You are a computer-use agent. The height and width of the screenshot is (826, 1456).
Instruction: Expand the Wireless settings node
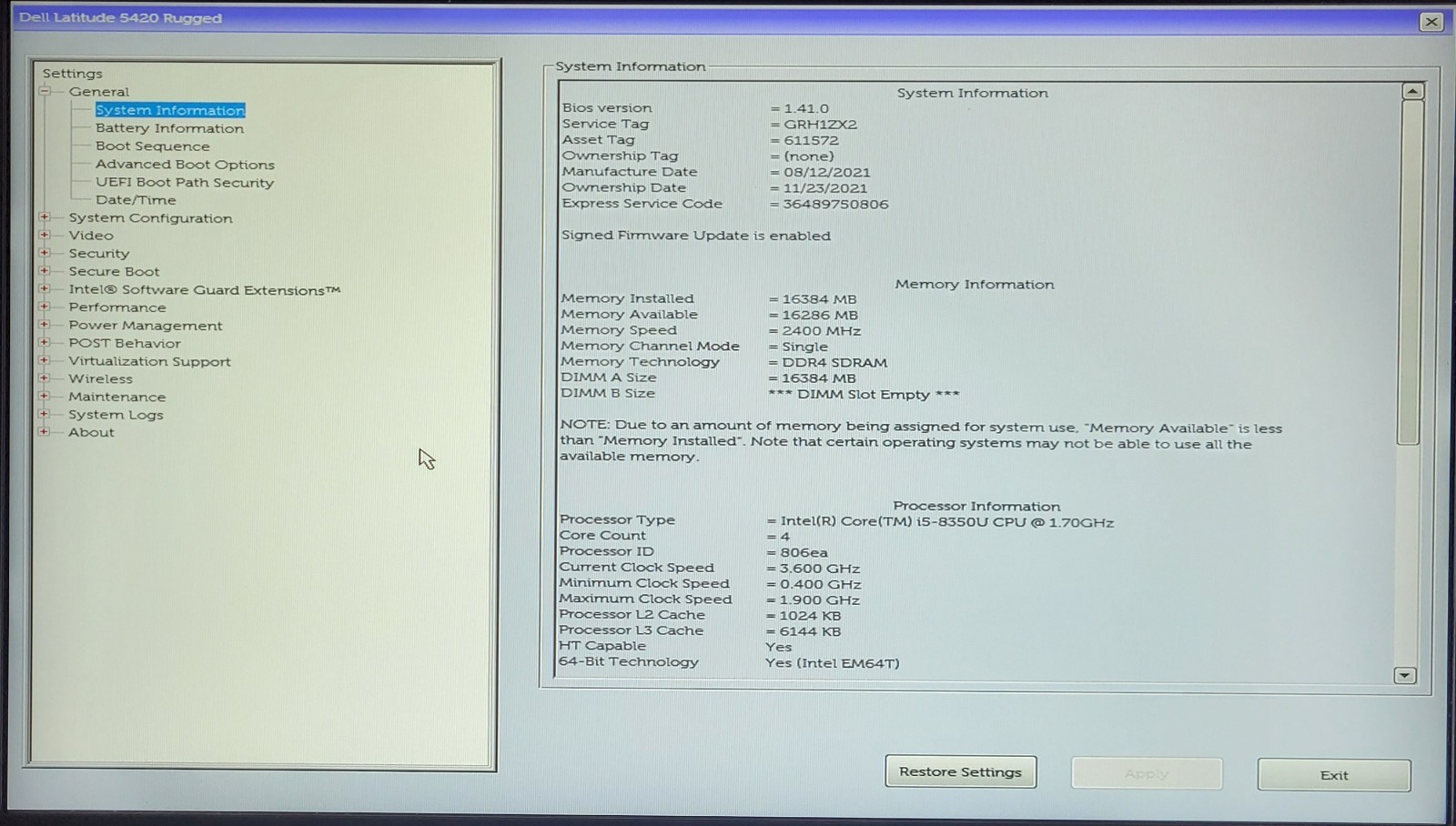pyautogui.click(x=45, y=378)
